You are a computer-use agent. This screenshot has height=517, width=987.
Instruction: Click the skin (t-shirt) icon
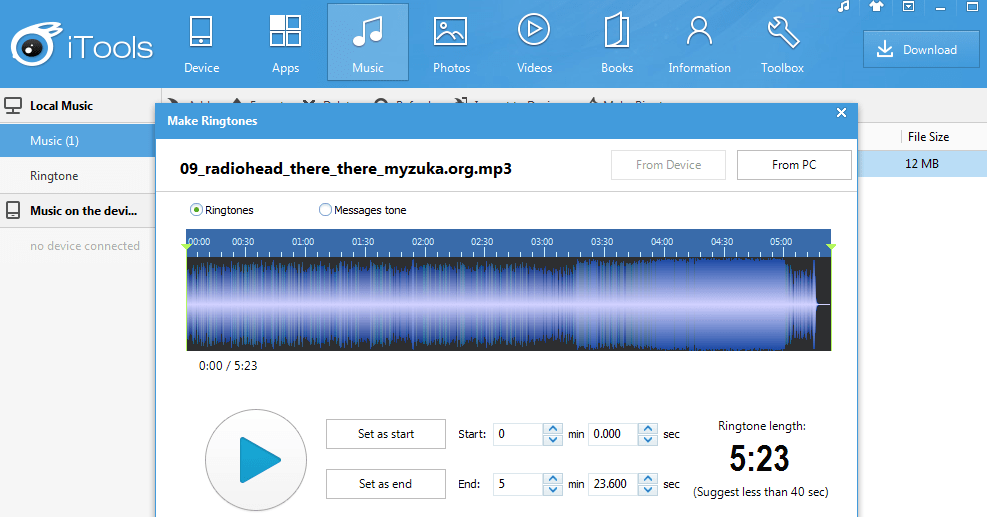pyautogui.click(x=876, y=7)
